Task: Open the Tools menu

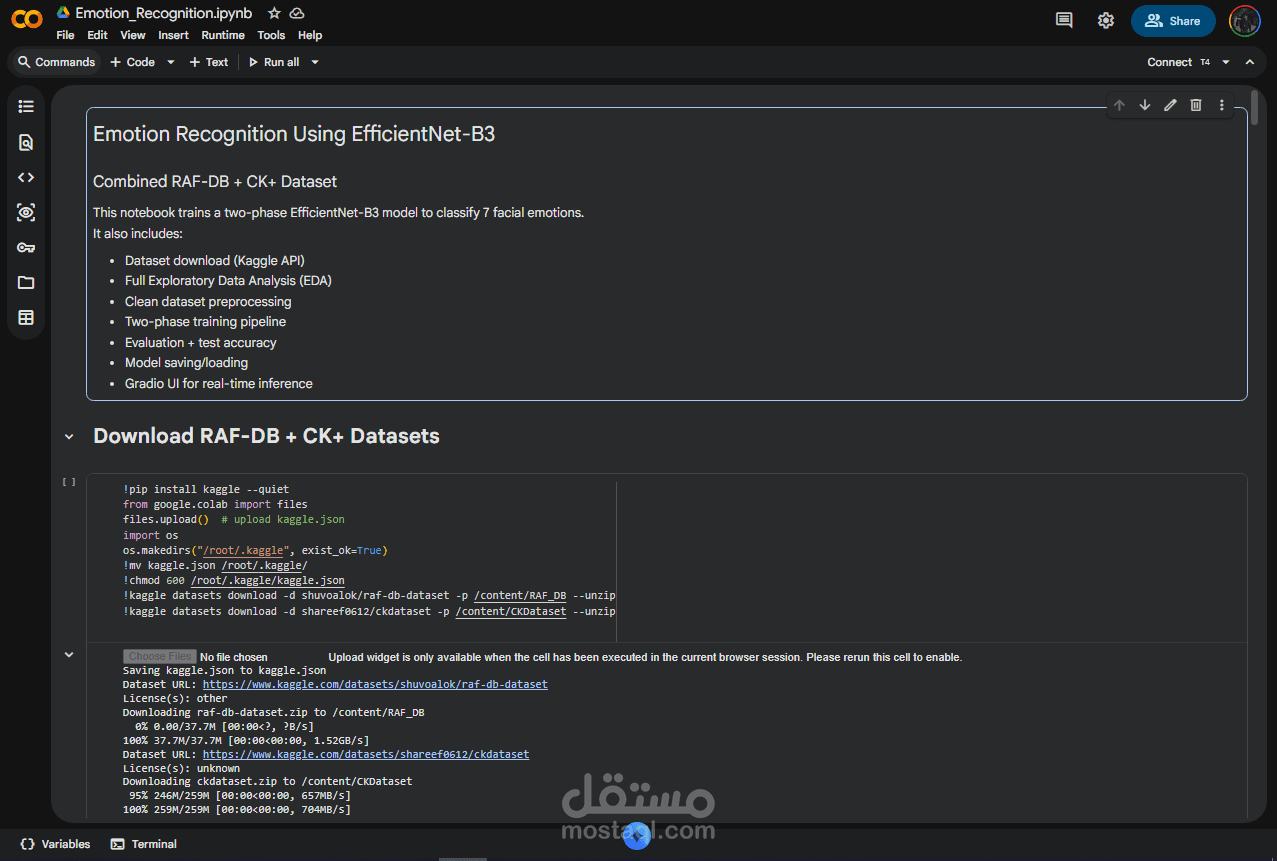Action: 271,35
